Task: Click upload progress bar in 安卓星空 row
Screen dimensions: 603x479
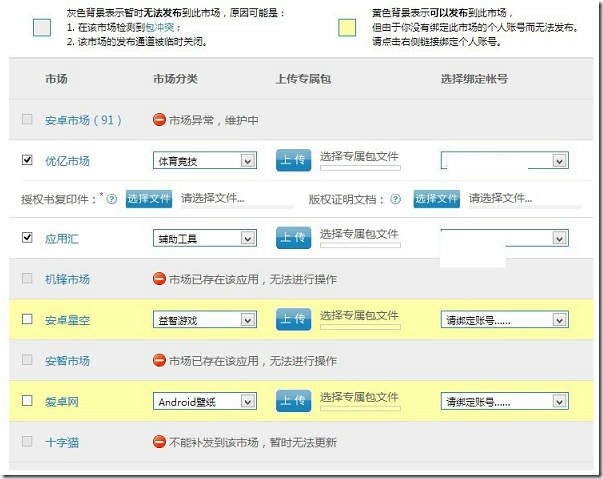Action: tap(360, 327)
